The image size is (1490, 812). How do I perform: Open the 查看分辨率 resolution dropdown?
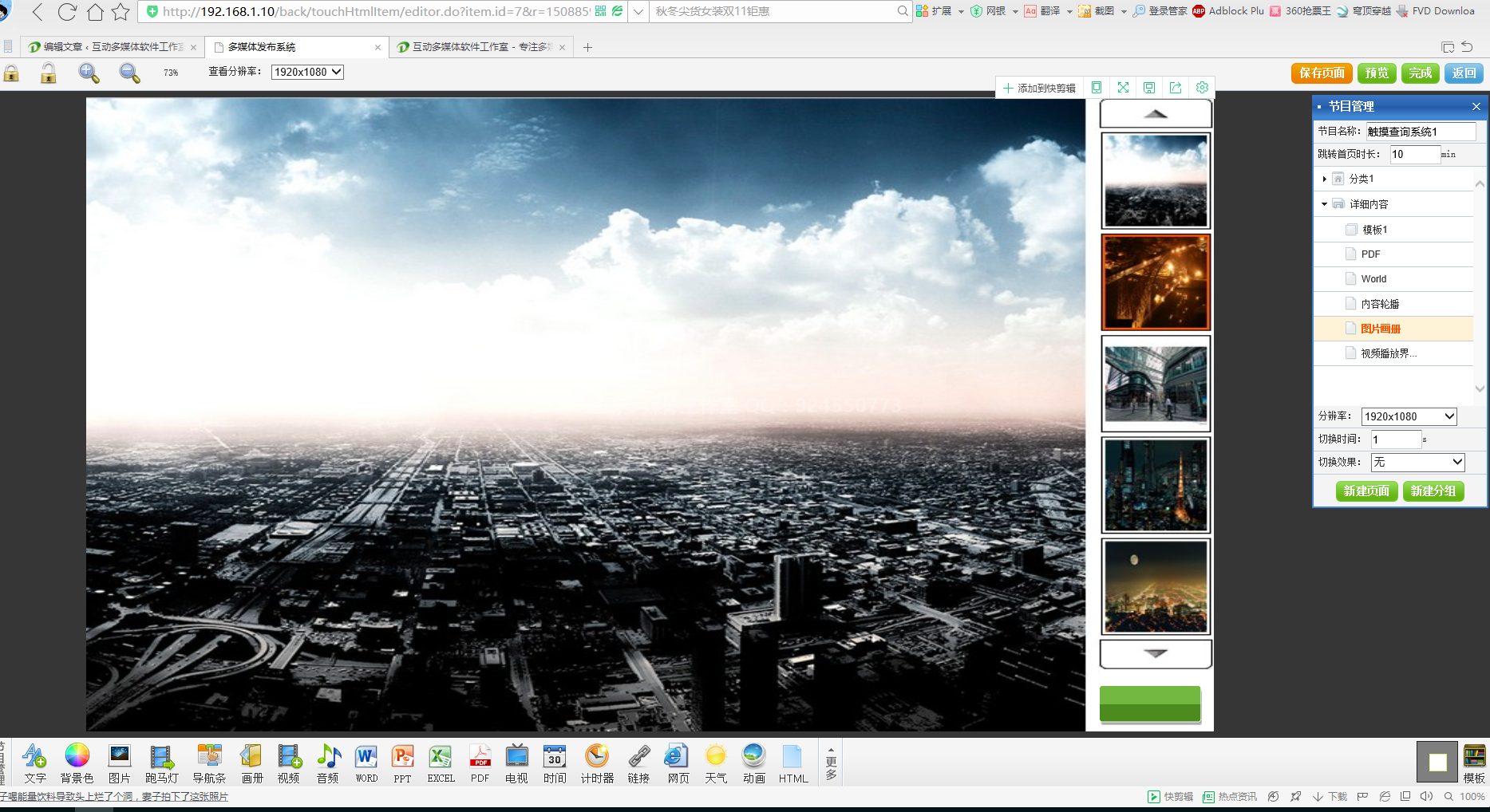click(307, 72)
